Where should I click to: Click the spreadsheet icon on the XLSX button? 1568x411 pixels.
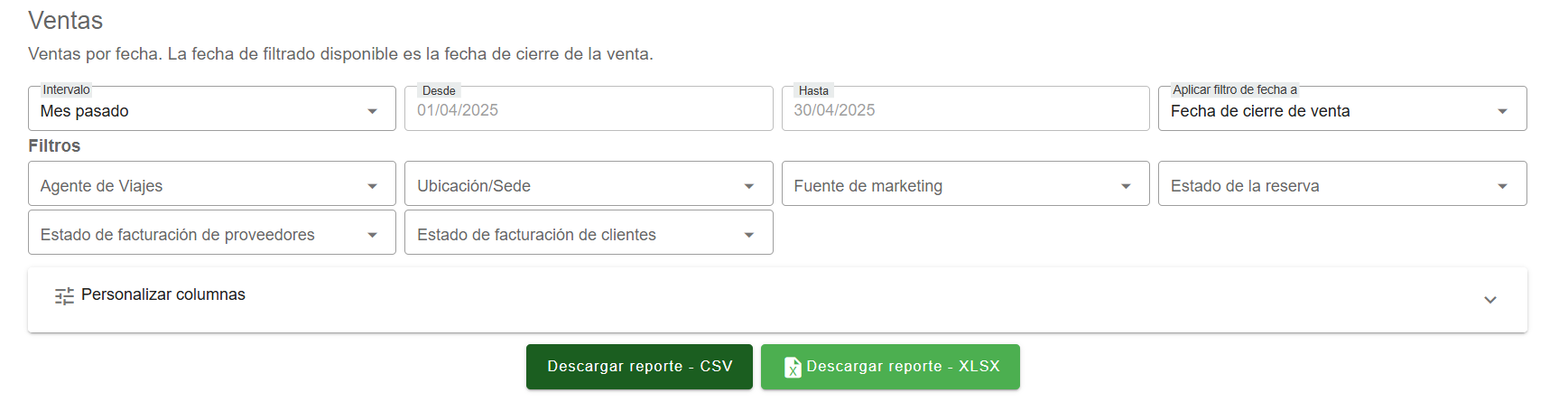tap(792, 367)
